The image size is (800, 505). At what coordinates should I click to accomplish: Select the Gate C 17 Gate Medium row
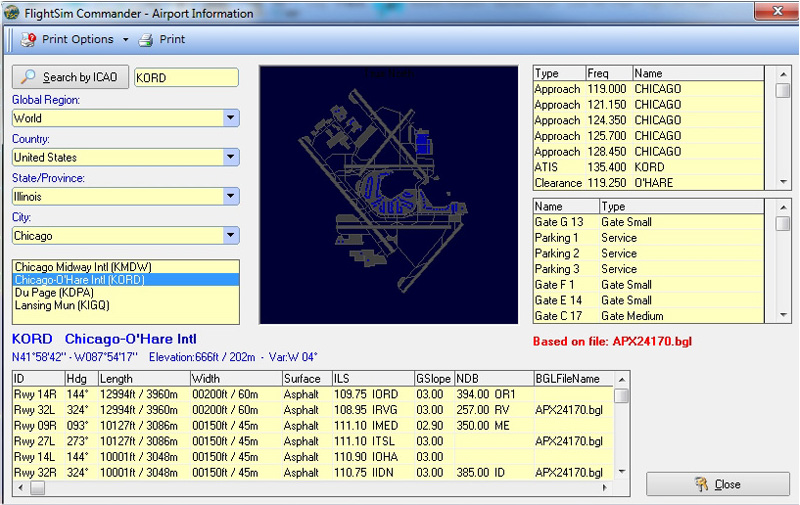click(648, 316)
